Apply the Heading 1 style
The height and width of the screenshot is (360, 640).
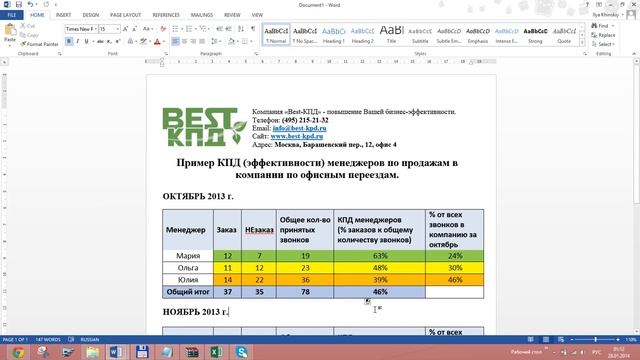pyautogui.click(x=333, y=34)
